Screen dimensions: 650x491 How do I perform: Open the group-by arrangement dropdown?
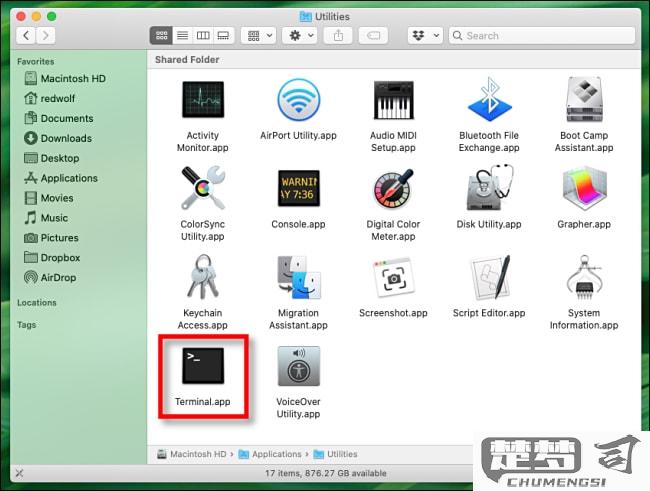pos(260,36)
